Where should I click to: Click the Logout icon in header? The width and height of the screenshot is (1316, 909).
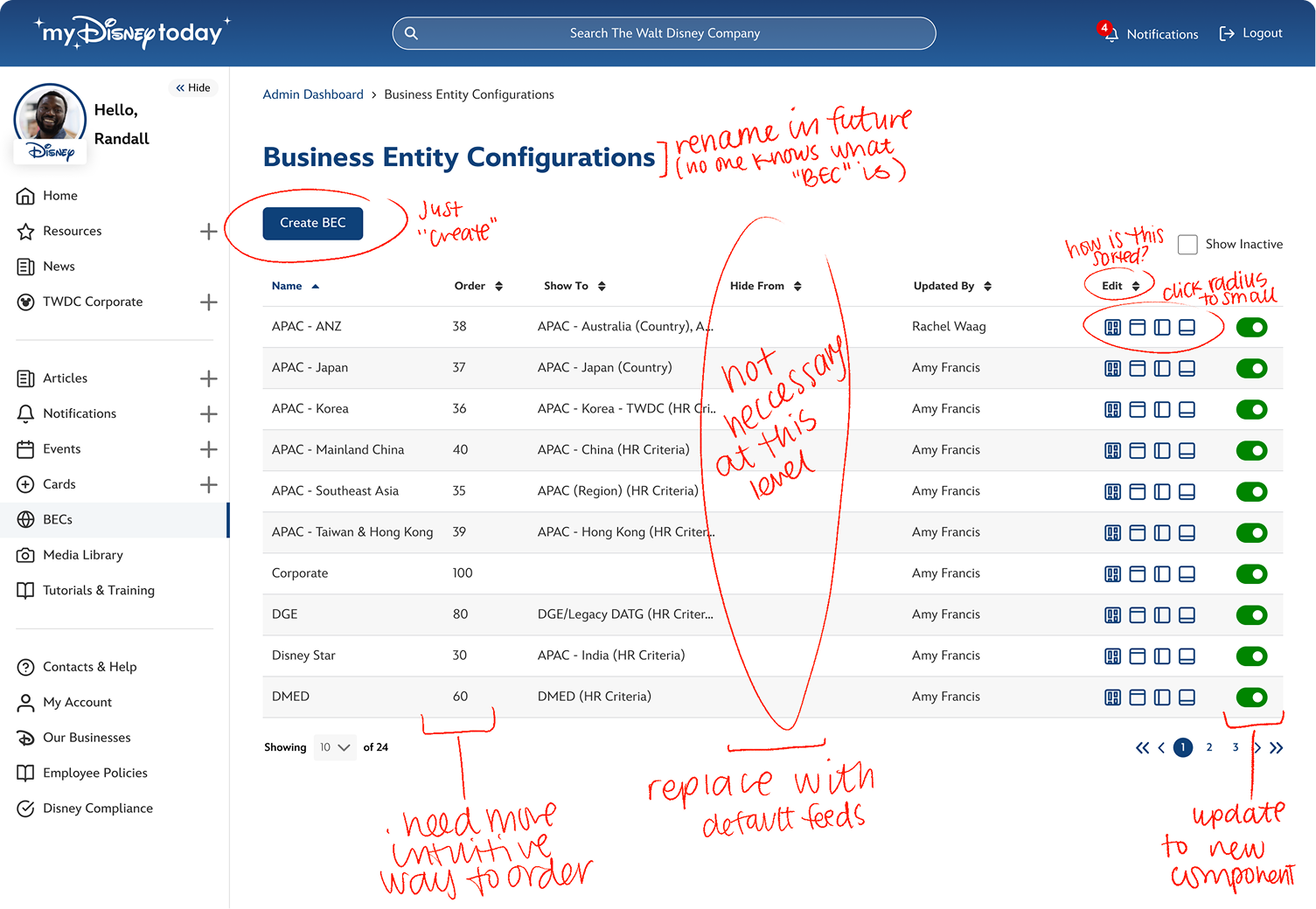(1227, 33)
